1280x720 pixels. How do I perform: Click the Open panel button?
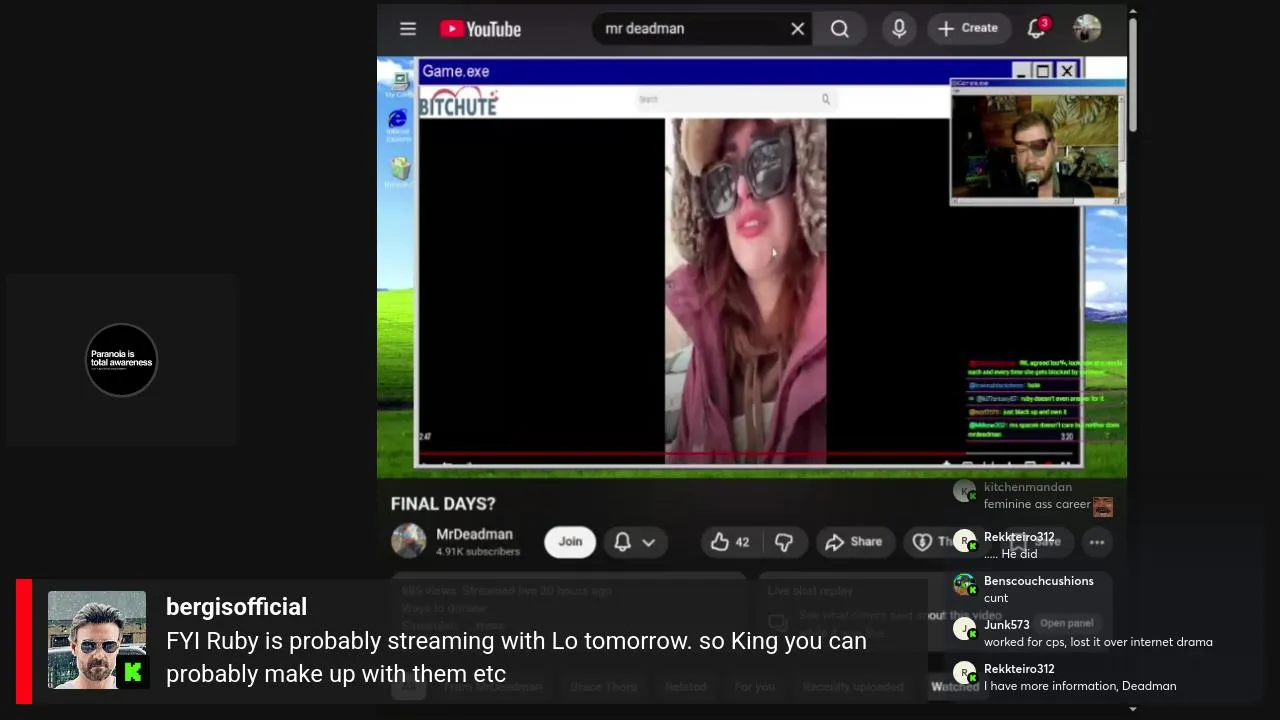pos(1067,623)
